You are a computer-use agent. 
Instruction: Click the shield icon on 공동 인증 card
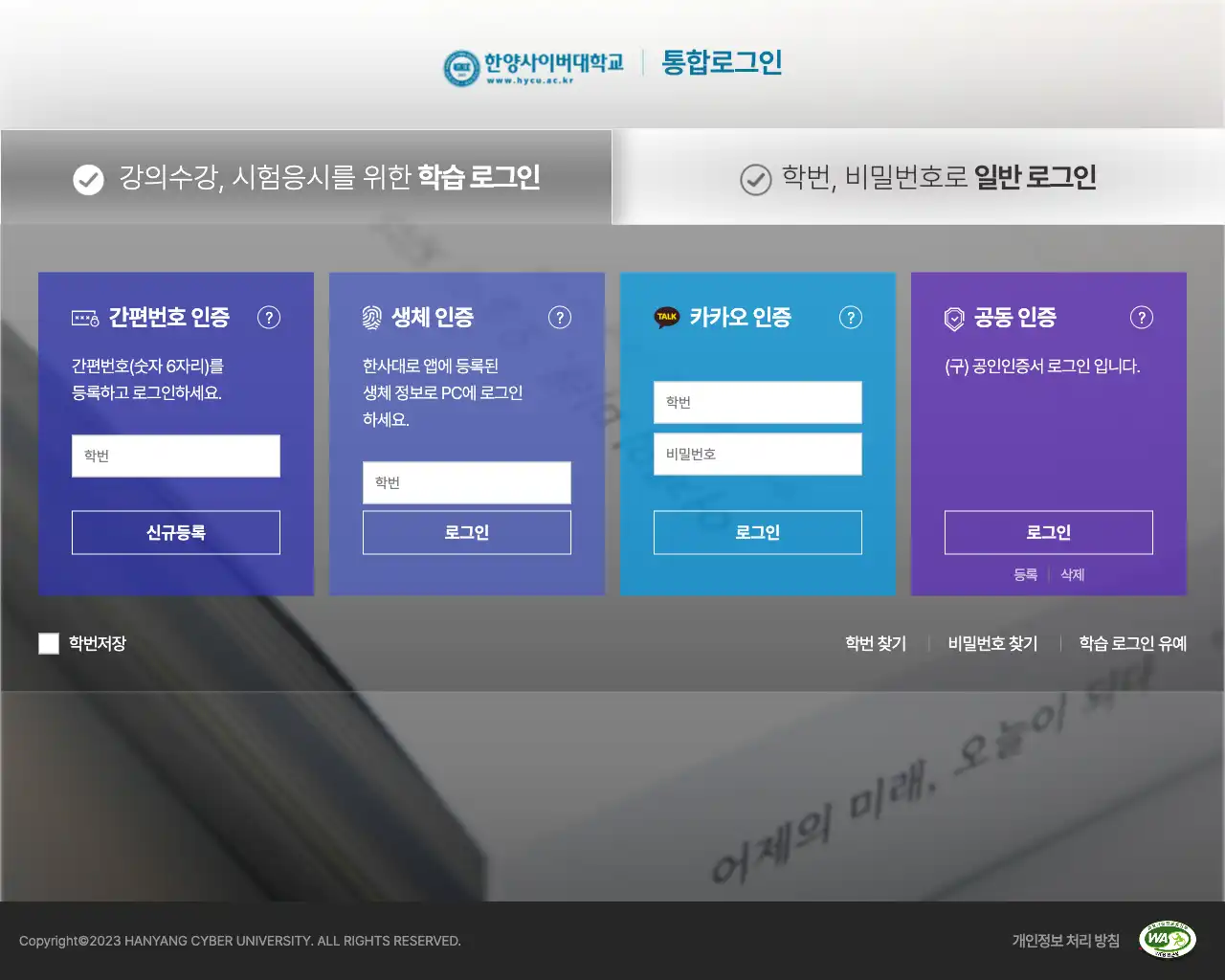tap(954, 317)
